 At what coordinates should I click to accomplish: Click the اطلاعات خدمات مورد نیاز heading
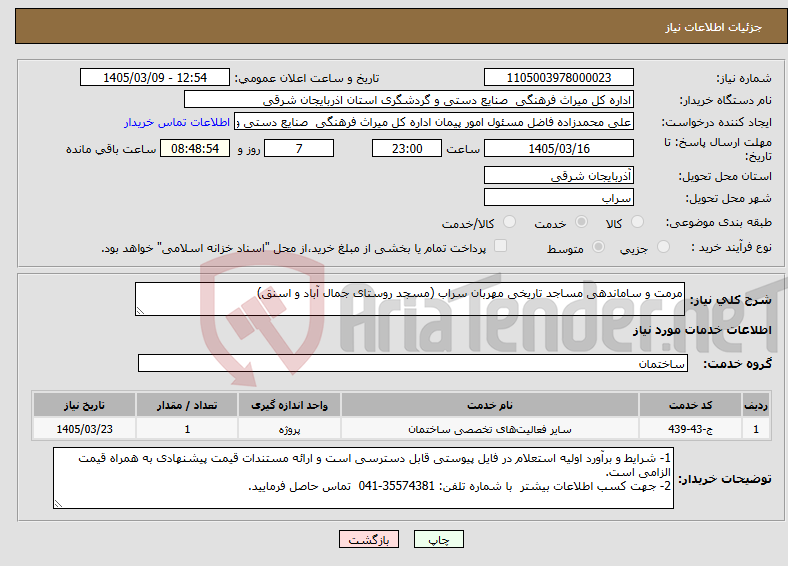(x=702, y=330)
